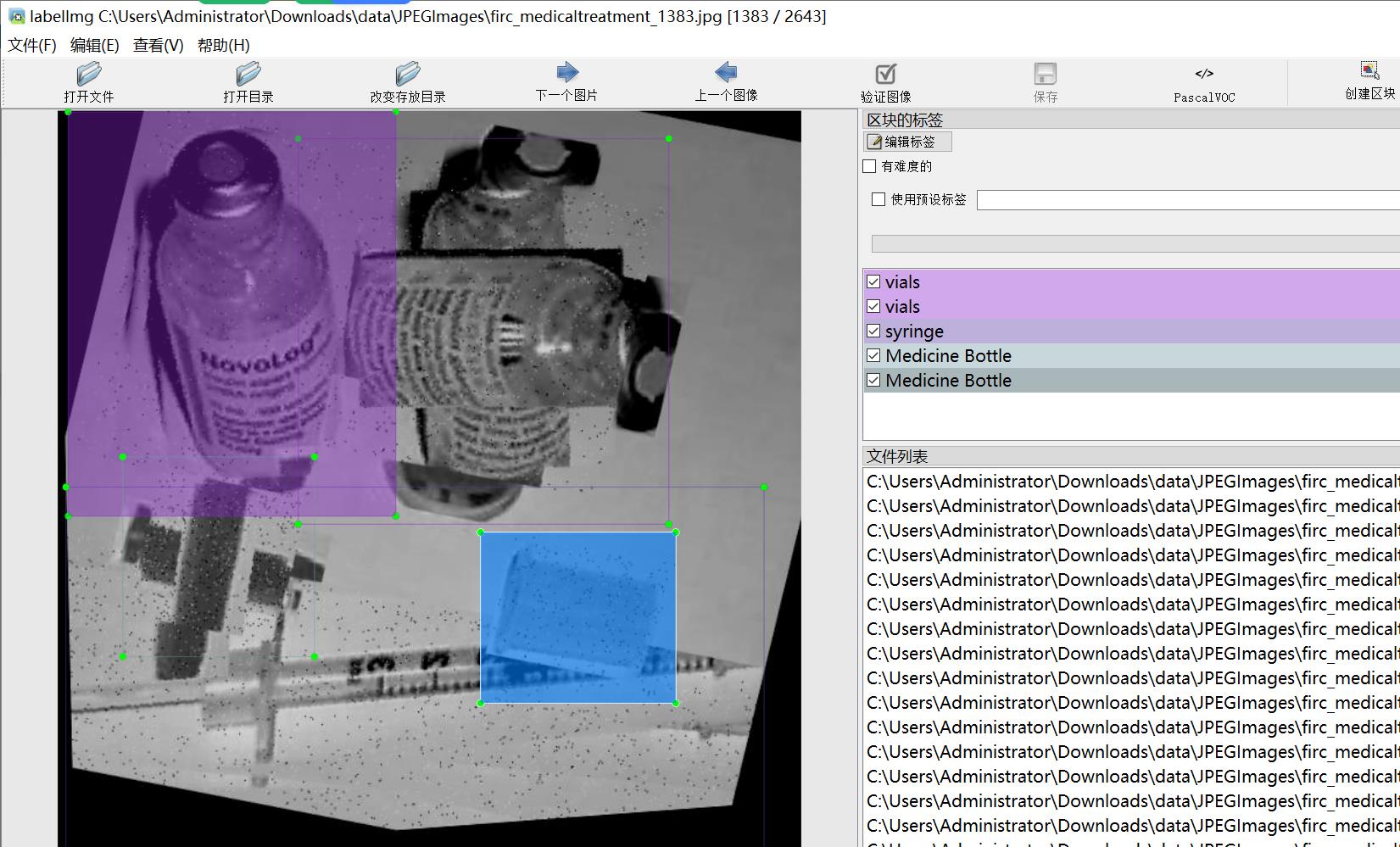This screenshot has width=1400, height=847.
Task: Uncheck the first vials label checkbox
Action: (873, 281)
